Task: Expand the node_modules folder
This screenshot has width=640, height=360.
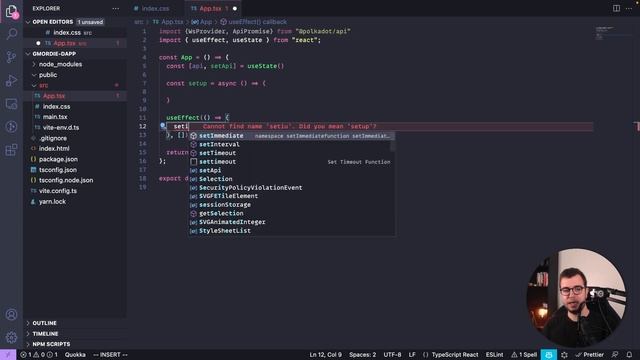Action: [x=60, y=64]
